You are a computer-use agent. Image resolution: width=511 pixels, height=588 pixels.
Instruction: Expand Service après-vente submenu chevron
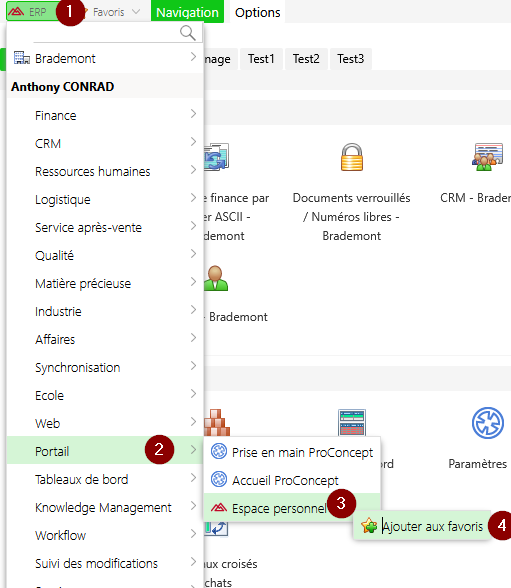pos(193,226)
